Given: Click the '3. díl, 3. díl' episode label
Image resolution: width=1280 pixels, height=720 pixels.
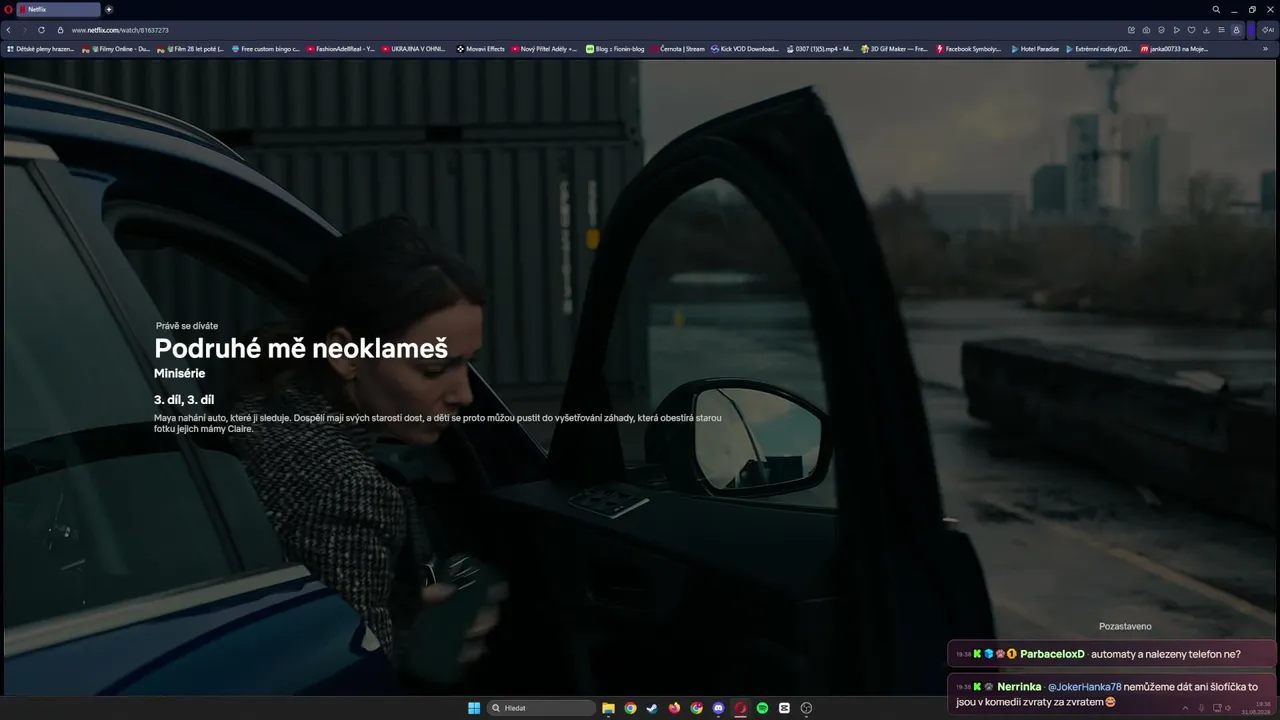Looking at the screenshot, I should pos(184,400).
